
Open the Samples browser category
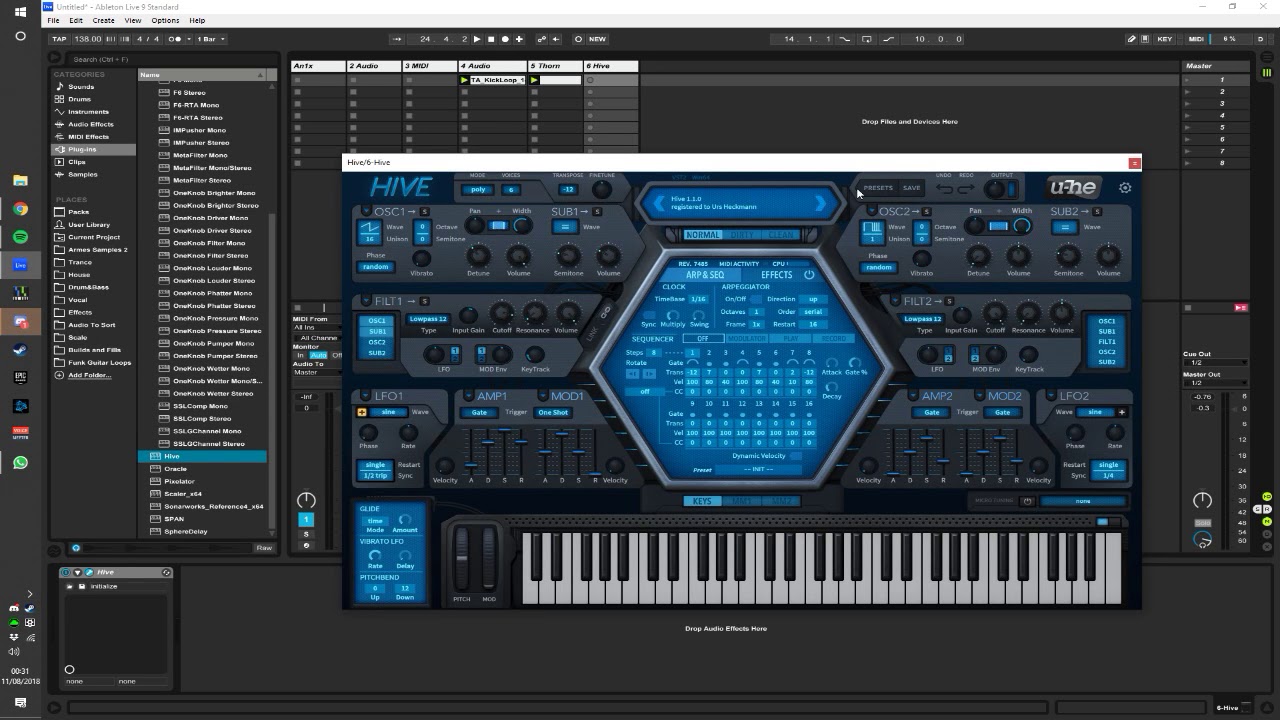coord(82,174)
